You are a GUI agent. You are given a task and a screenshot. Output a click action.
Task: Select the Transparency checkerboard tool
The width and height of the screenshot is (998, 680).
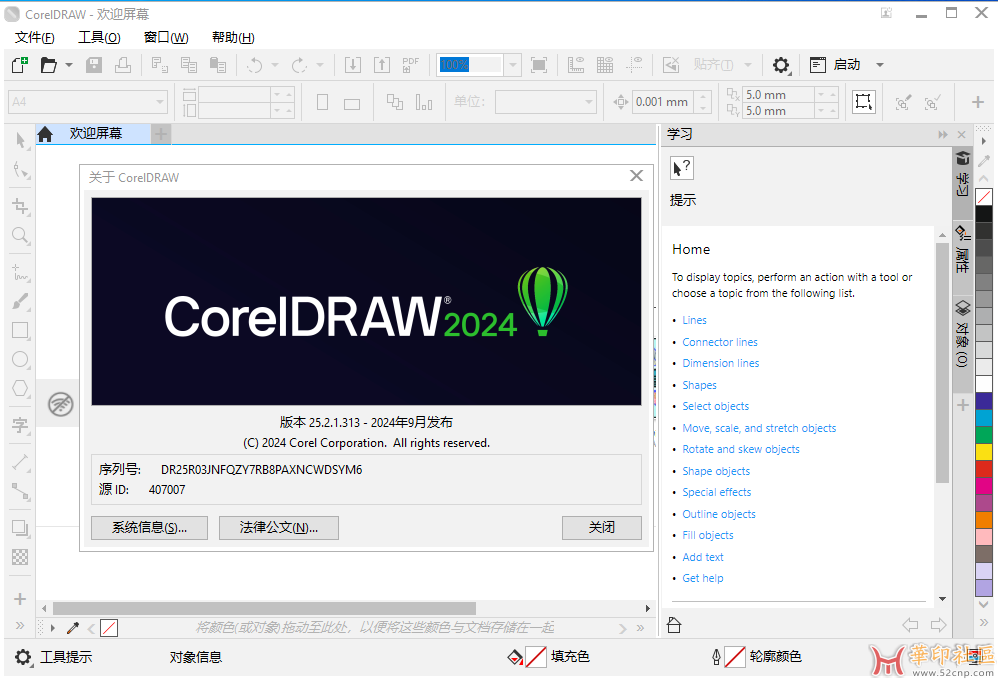point(20,557)
